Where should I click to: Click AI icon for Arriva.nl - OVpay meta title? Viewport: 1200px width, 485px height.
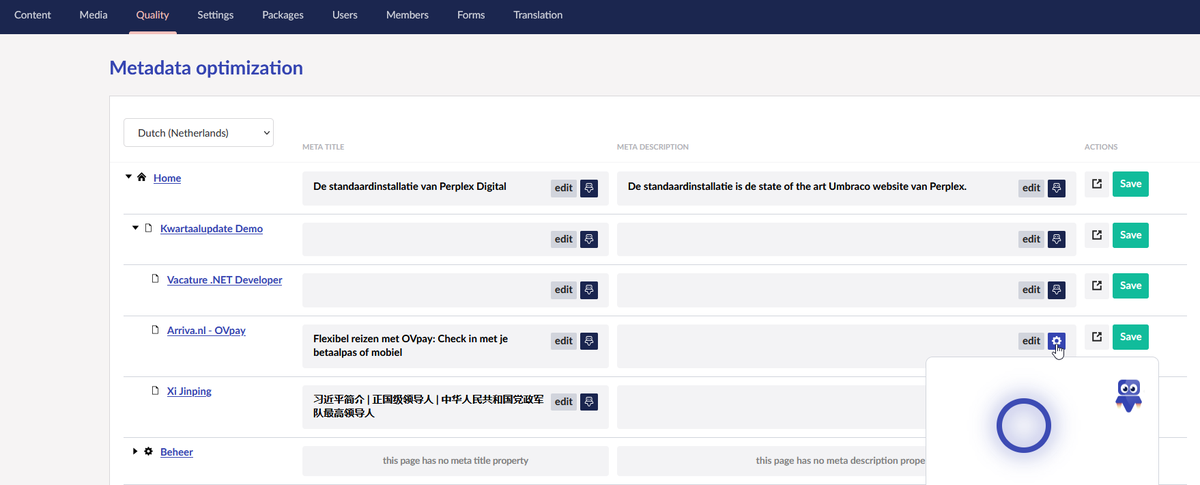(589, 341)
